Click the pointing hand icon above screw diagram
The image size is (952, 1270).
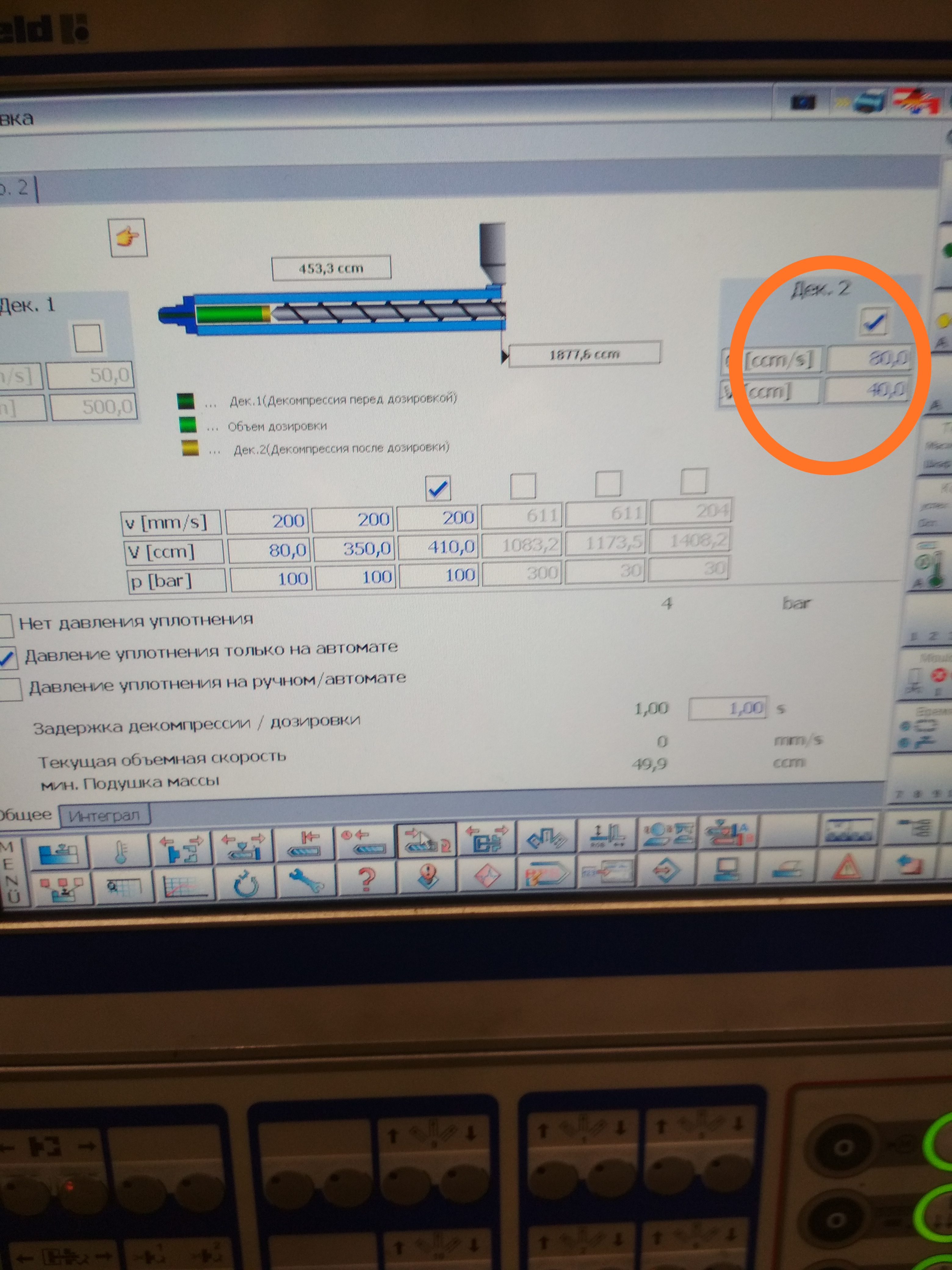(128, 237)
